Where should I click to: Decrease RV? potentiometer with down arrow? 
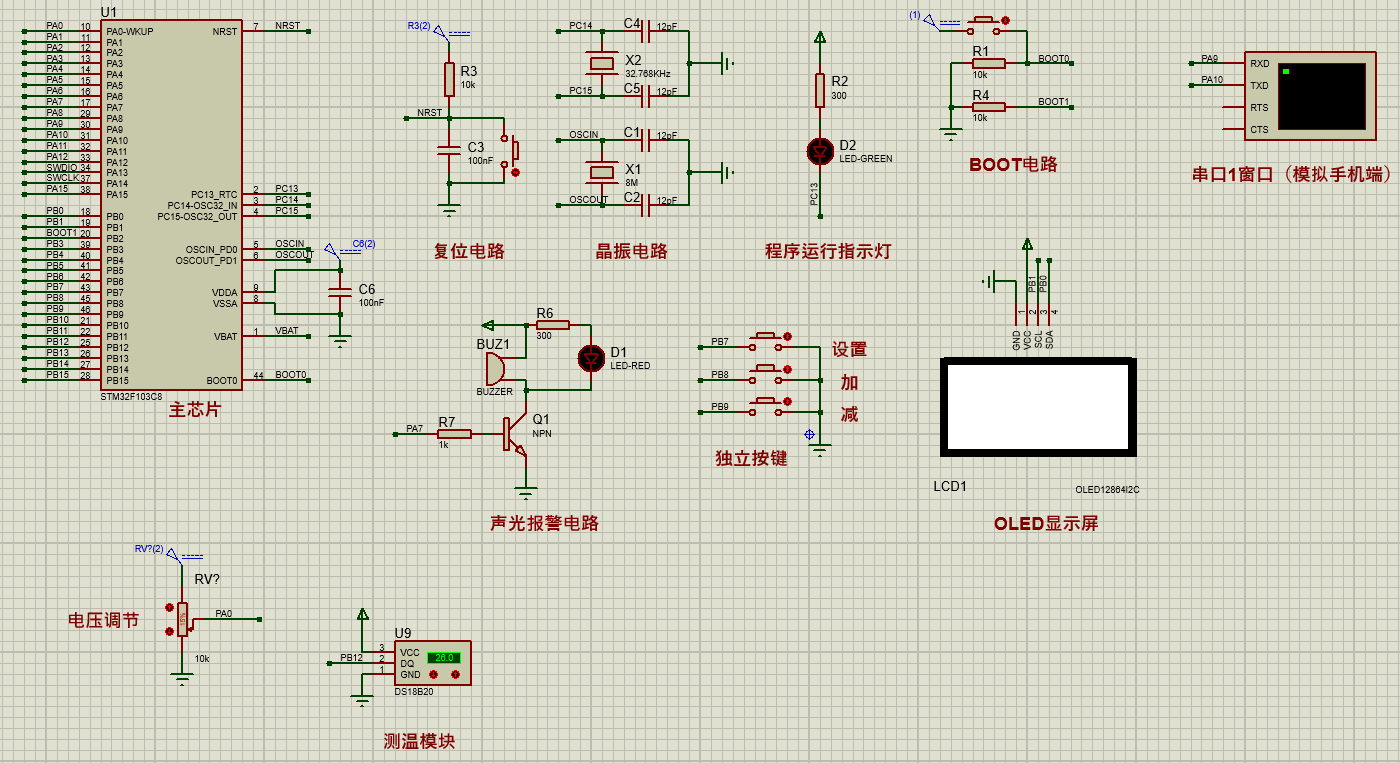click(169, 631)
